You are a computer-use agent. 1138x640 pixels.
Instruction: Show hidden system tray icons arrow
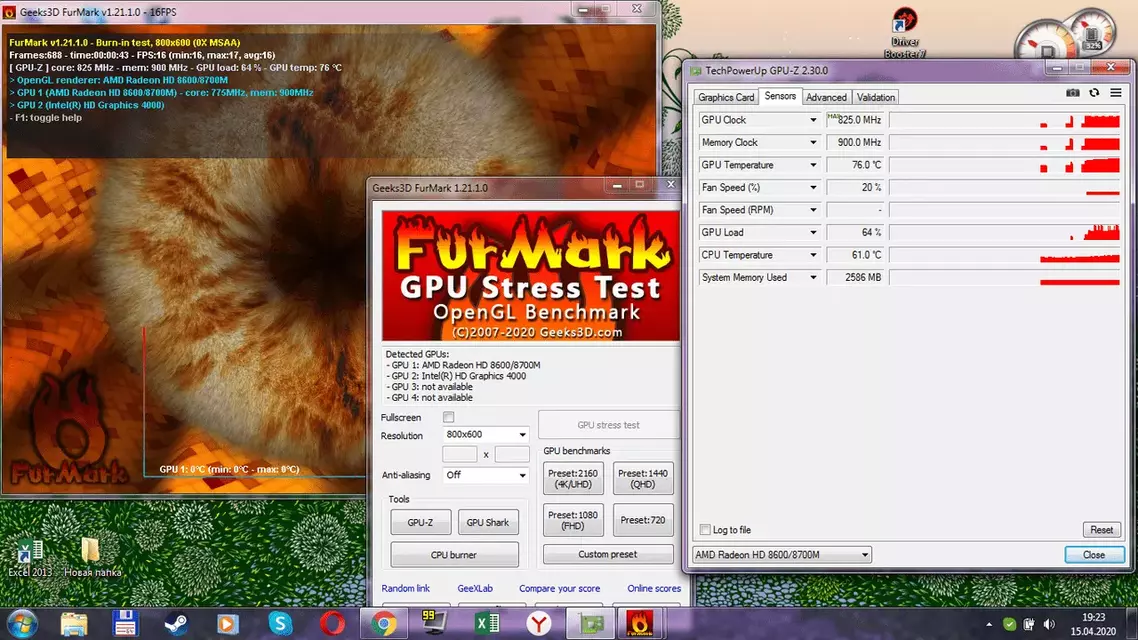click(988, 624)
